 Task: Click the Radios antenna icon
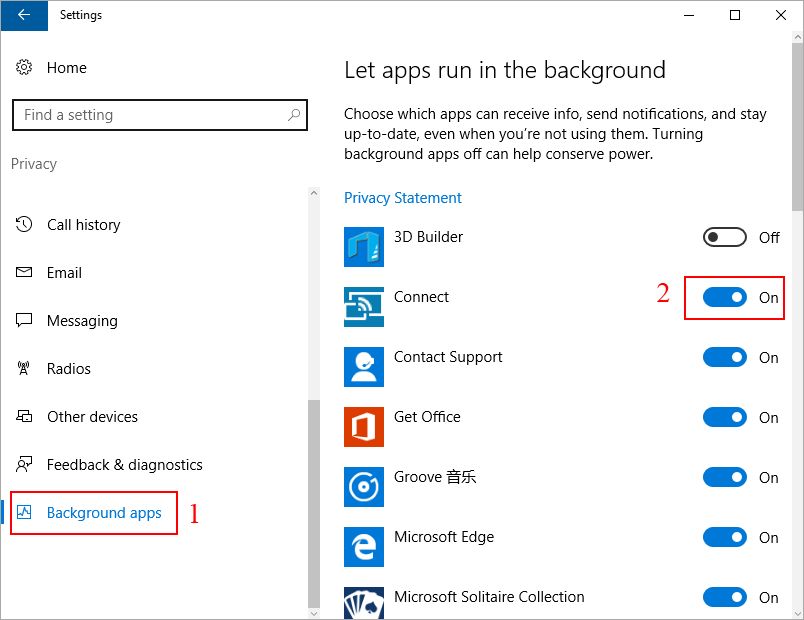(x=24, y=368)
